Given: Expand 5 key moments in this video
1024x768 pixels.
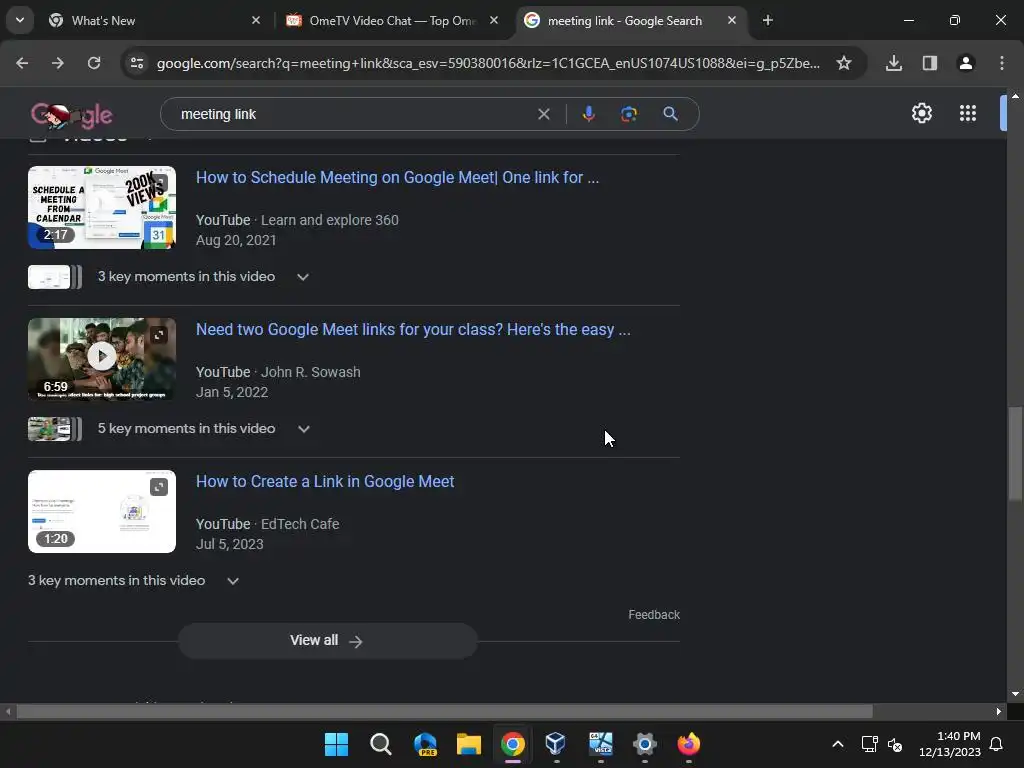Looking at the screenshot, I should point(304,429).
